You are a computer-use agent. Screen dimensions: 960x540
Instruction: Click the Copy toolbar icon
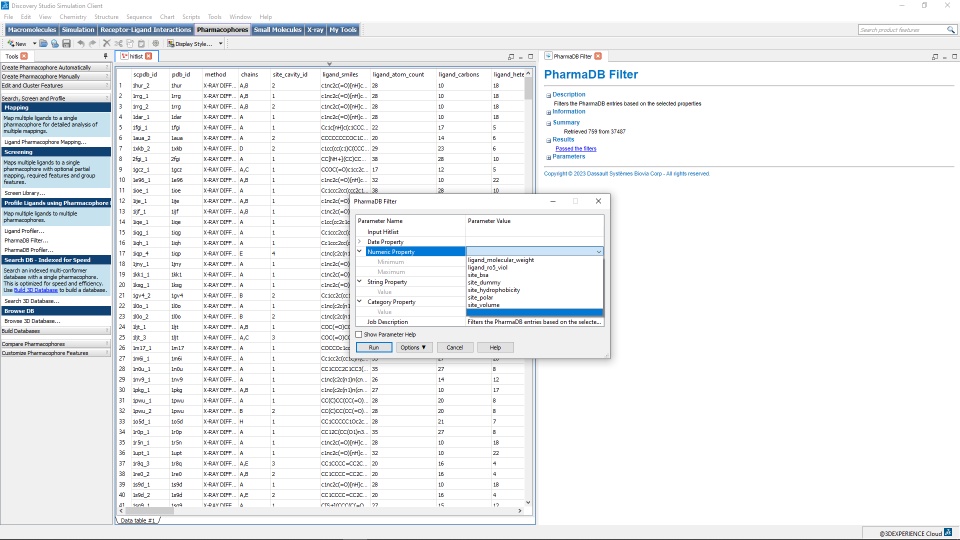pos(130,43)
